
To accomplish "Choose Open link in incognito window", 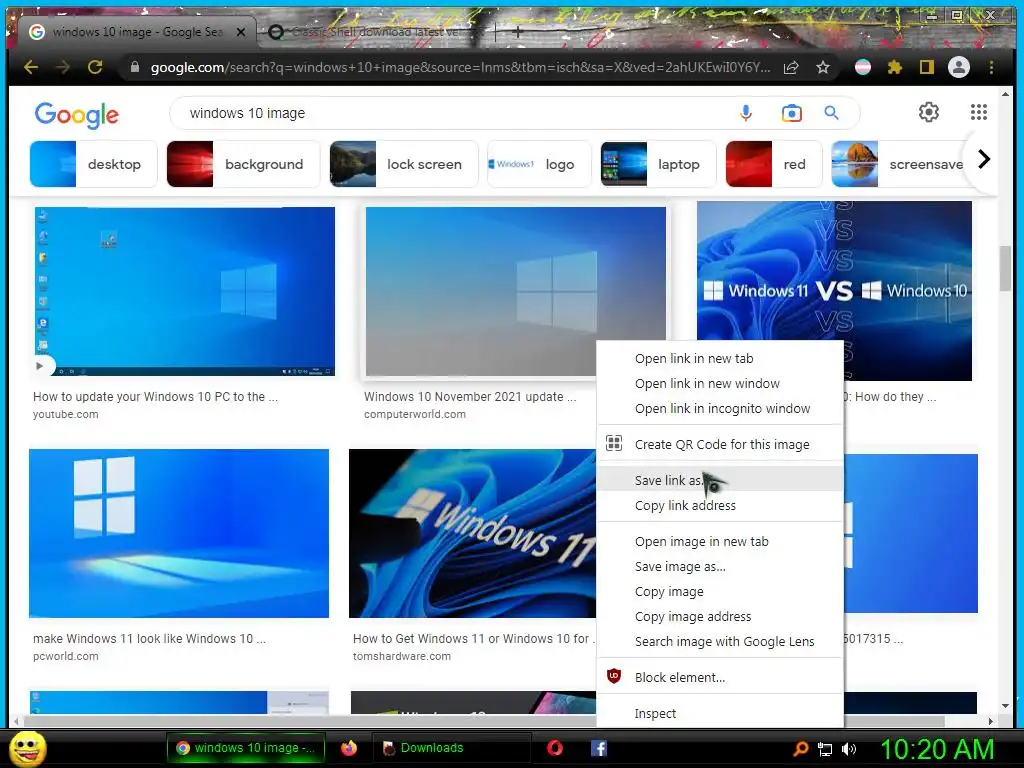I will pos(720,408).
